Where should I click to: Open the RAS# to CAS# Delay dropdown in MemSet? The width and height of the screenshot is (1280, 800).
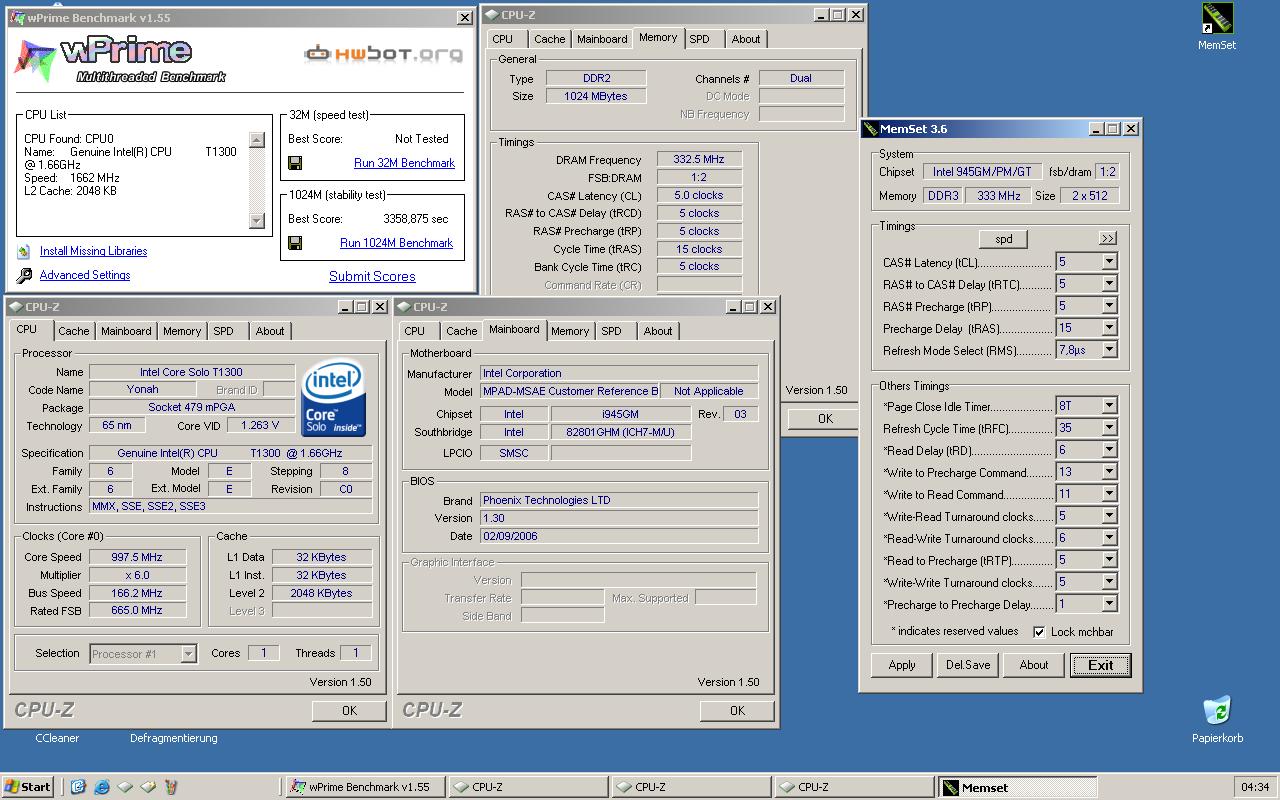pyautogui.click(x=1108, y=284)
